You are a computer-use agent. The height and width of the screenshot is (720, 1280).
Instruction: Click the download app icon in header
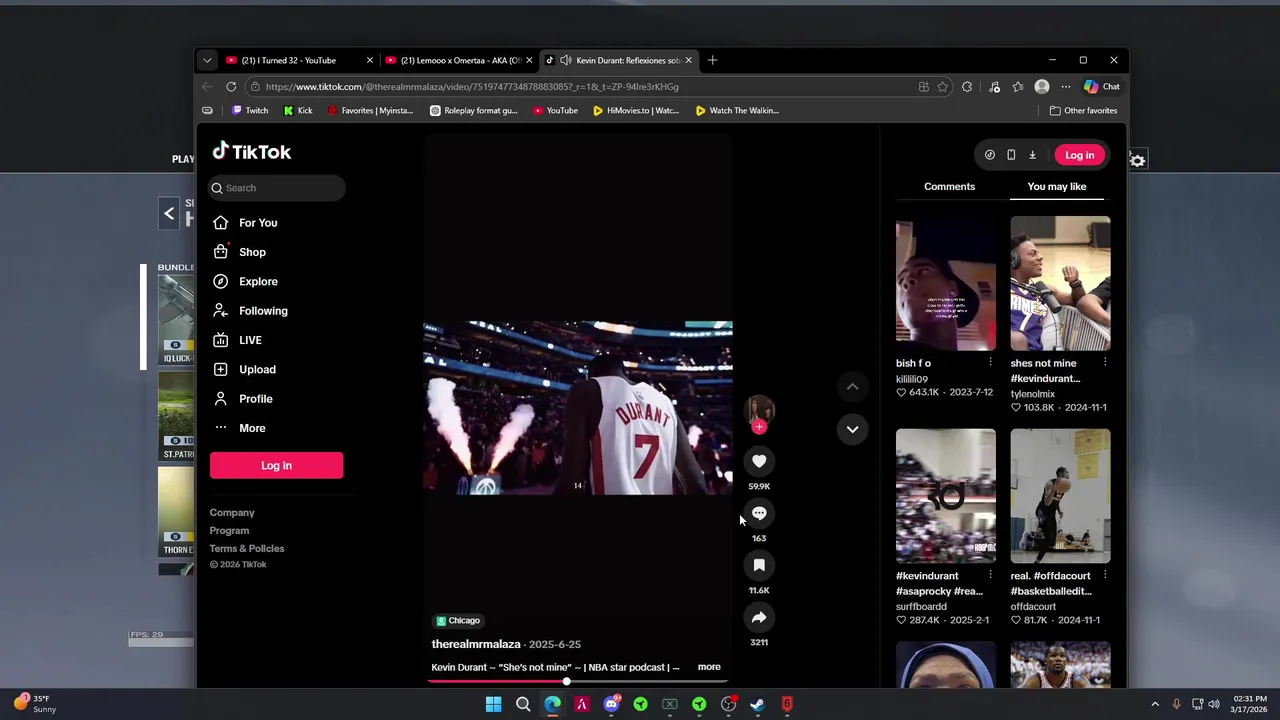tap(1032, 155)
